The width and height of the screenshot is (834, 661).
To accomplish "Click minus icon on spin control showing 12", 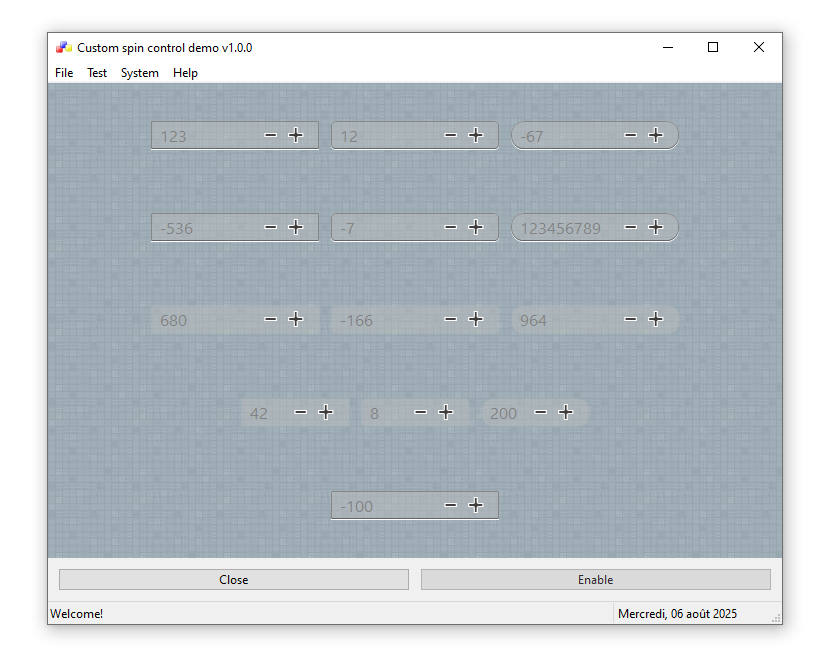I will (x=451, y=135).
